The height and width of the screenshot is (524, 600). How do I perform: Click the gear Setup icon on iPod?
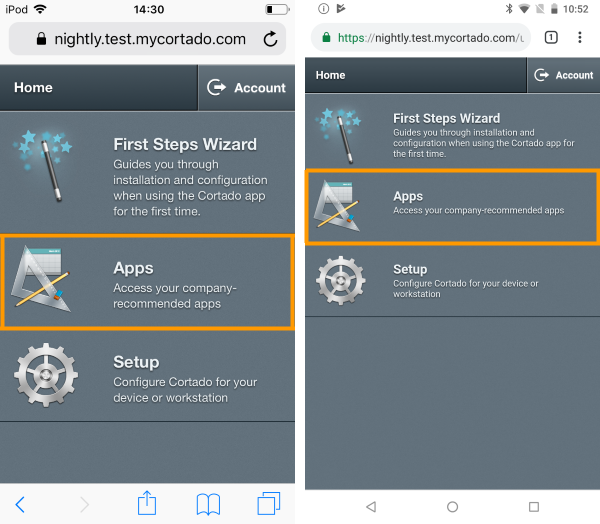(x=46, y=375)
